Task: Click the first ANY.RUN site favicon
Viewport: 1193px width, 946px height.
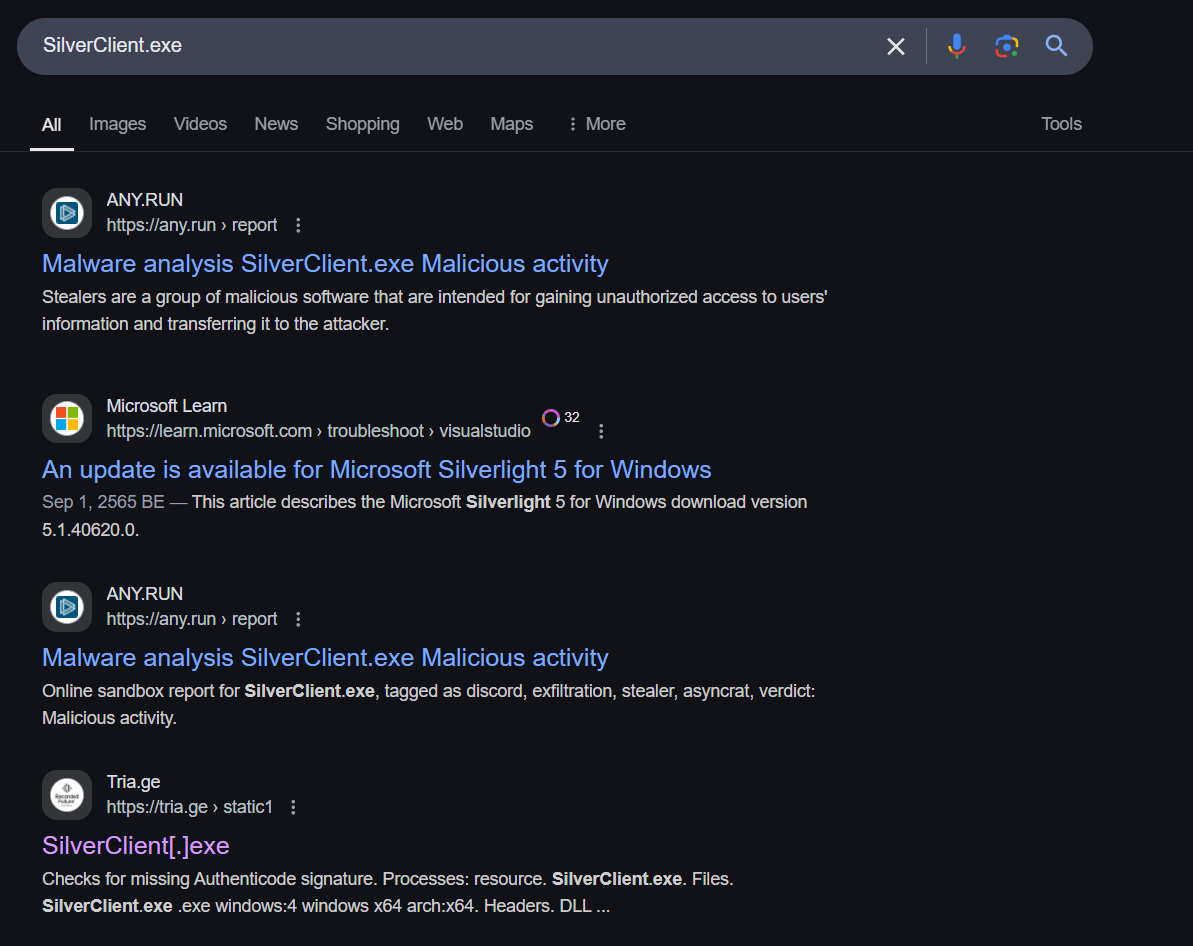Action: pos(67,213)
